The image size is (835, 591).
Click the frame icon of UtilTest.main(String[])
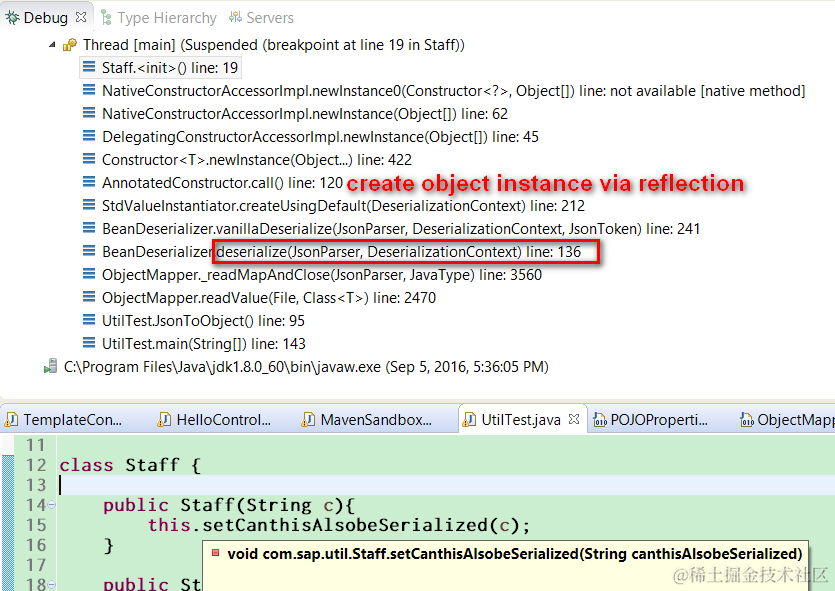click(x=89, y=342)
